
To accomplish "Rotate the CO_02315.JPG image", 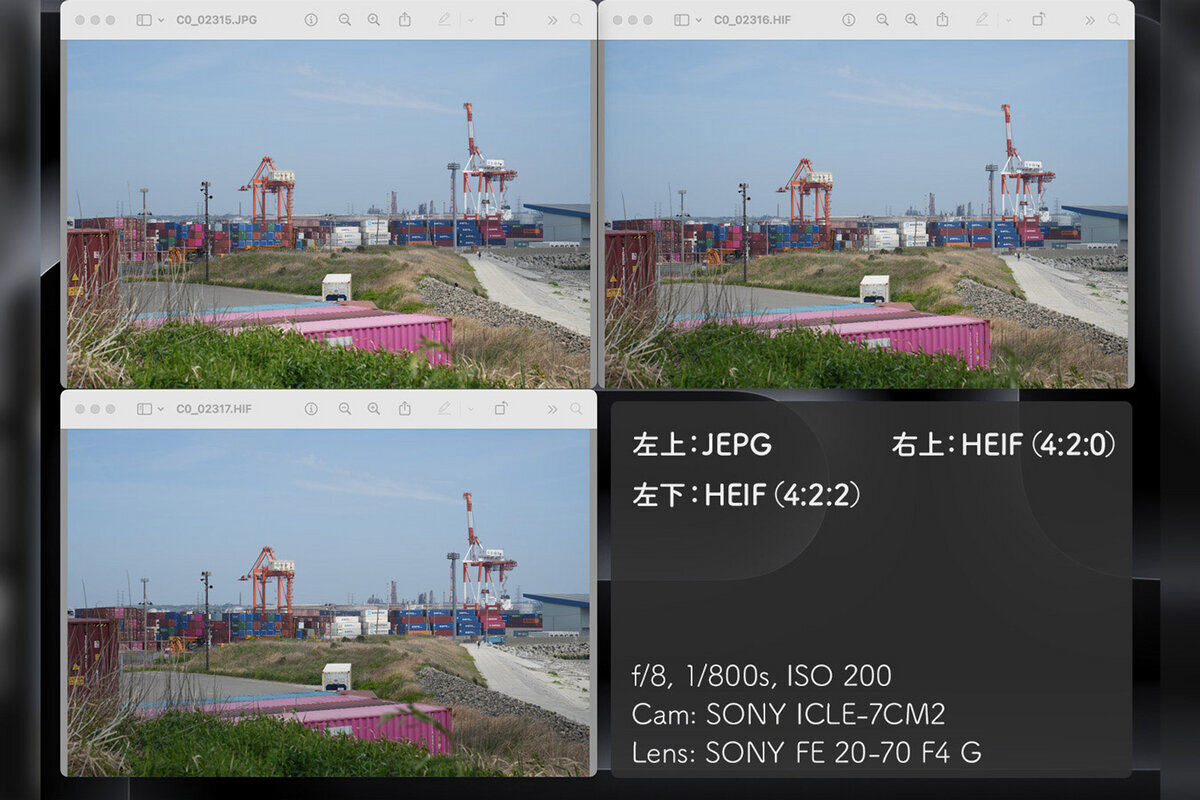I will [x=501, y=19].
